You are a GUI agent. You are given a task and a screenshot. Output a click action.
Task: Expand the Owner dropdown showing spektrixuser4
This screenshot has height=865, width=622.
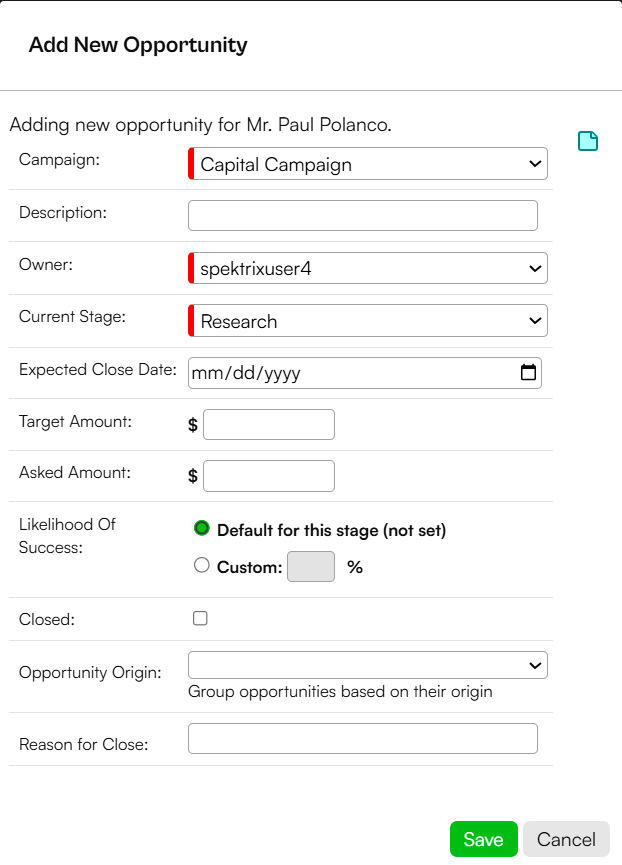[x=368, y=268]
